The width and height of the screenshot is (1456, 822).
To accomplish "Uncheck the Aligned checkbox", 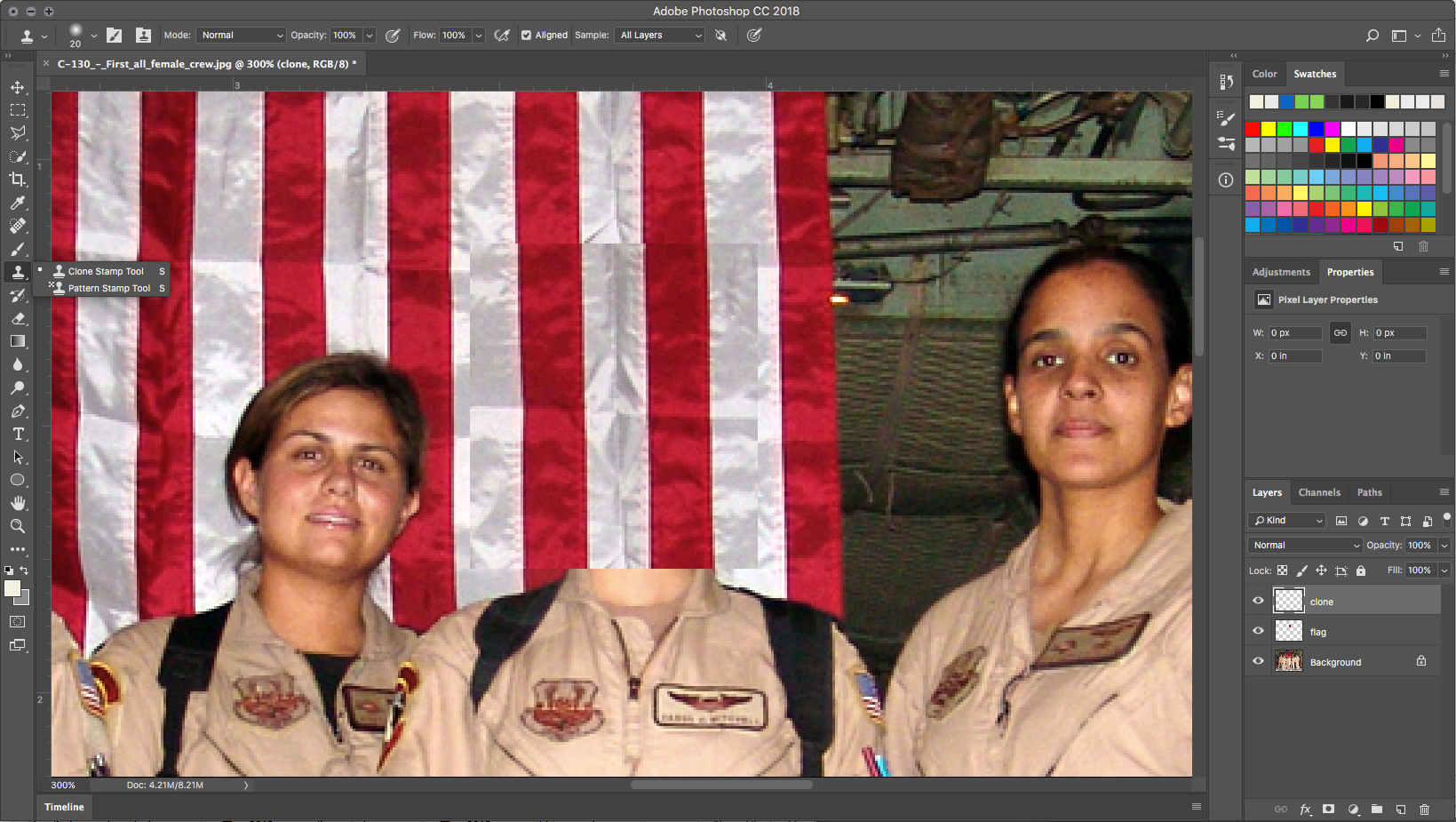I will [x=527, y=36].
